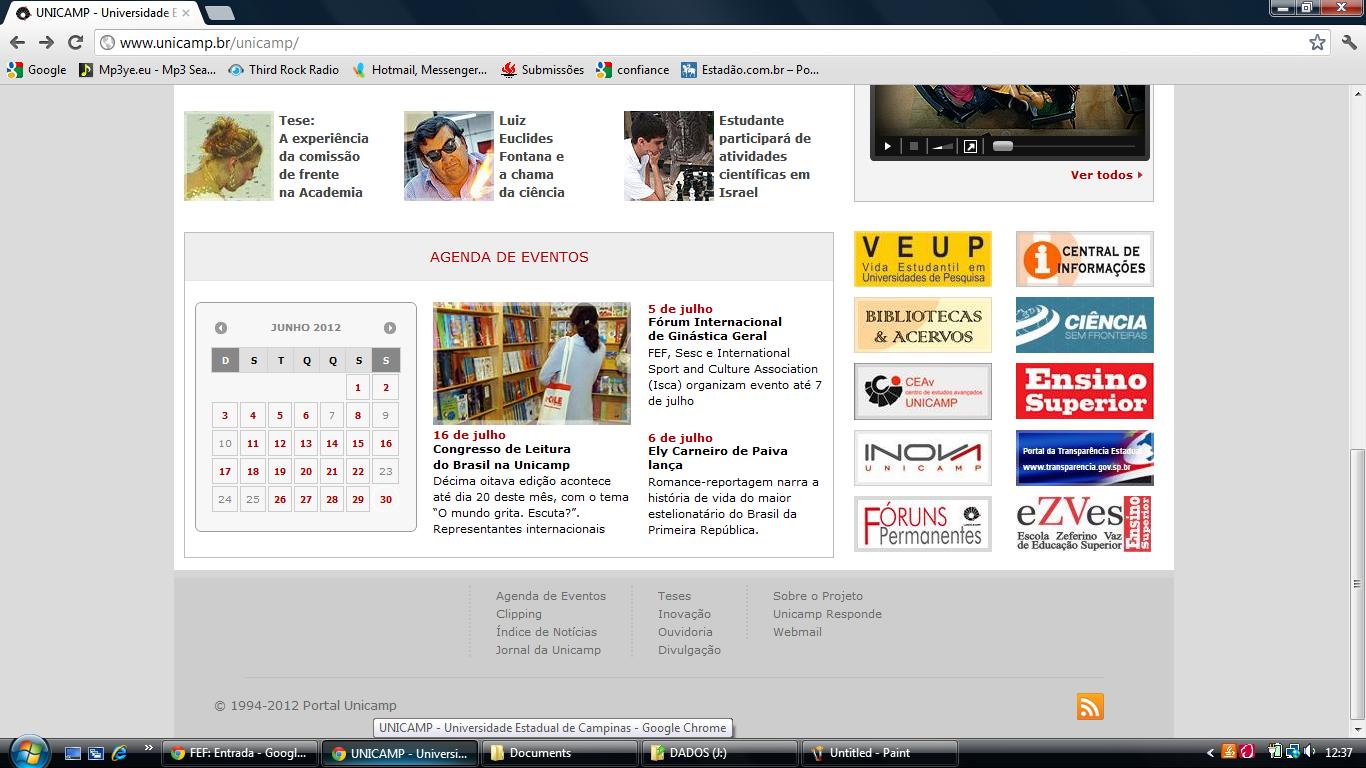Play the video in the player

point(887,146)
